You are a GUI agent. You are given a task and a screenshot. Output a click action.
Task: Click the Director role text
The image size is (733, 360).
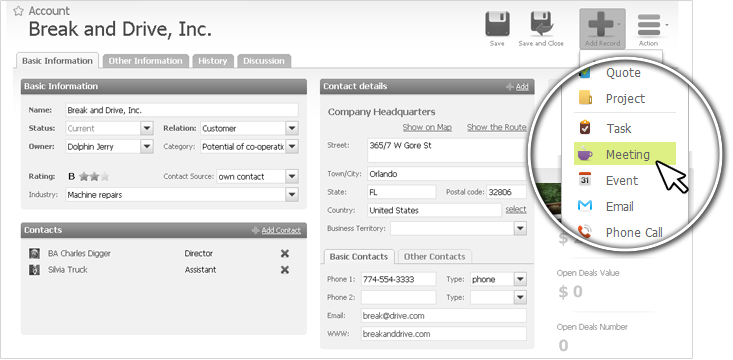(199, 253)
